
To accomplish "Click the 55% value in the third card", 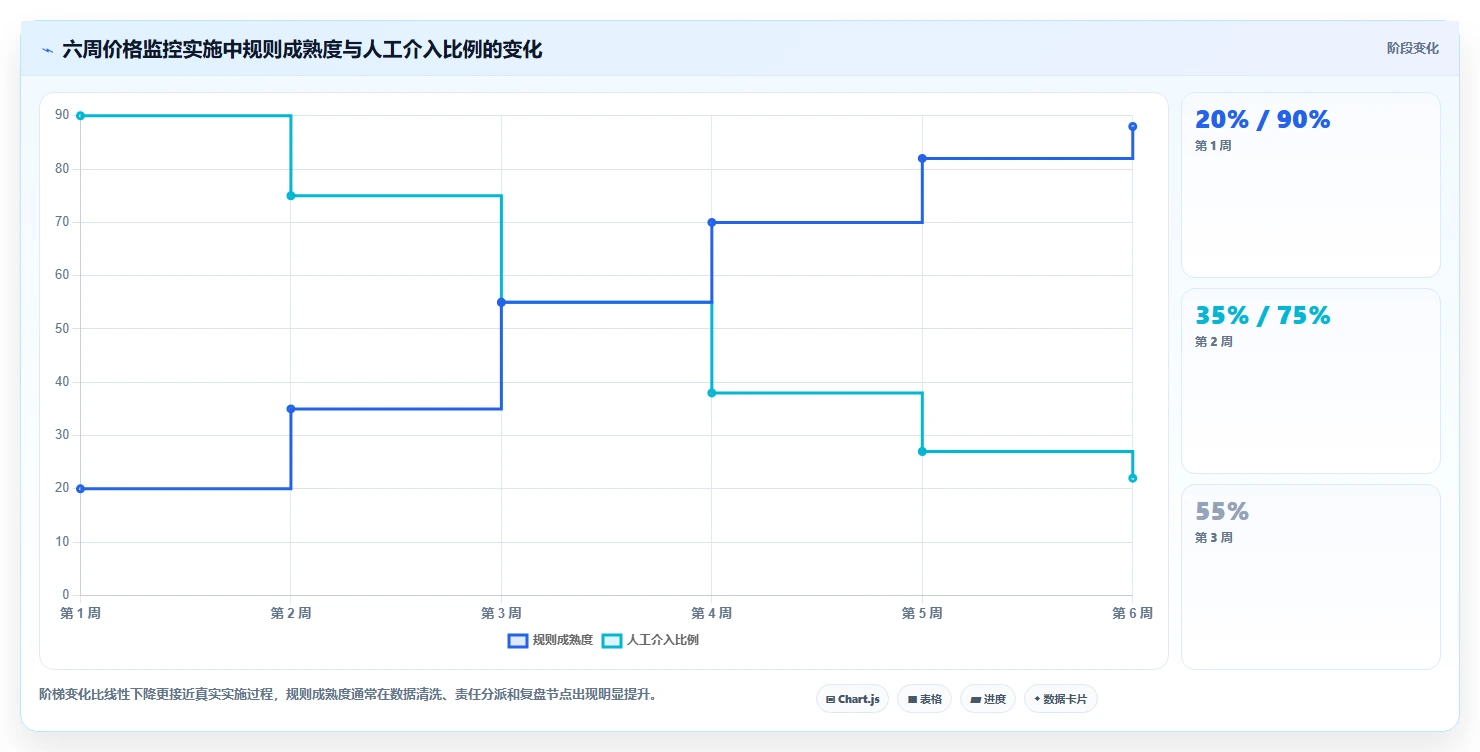I will tap(1222, 512).
